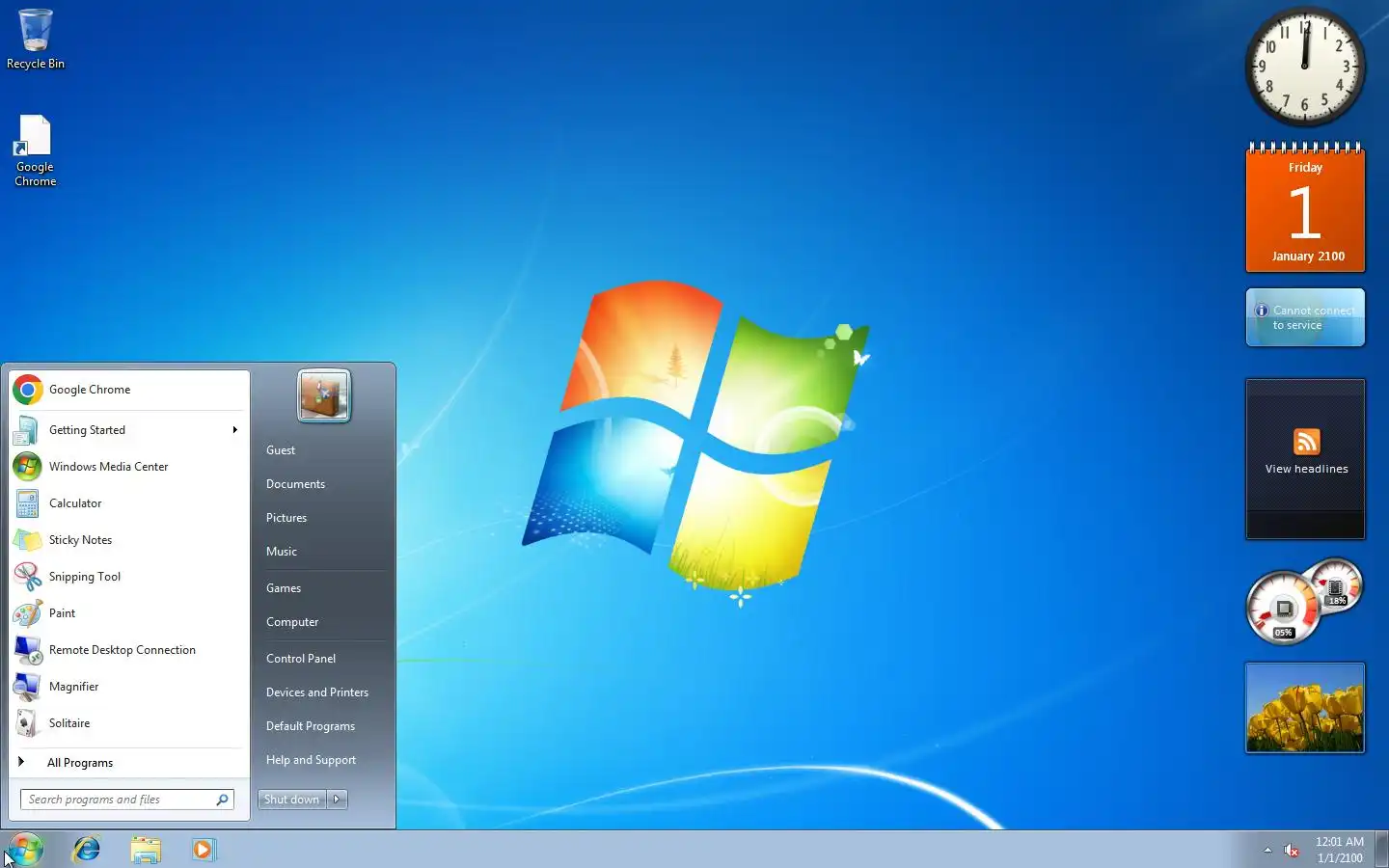The height and width of the screenshot is (868, 1389).
Task: Open Google Chrome icon in Start menu
Action: 28,390
